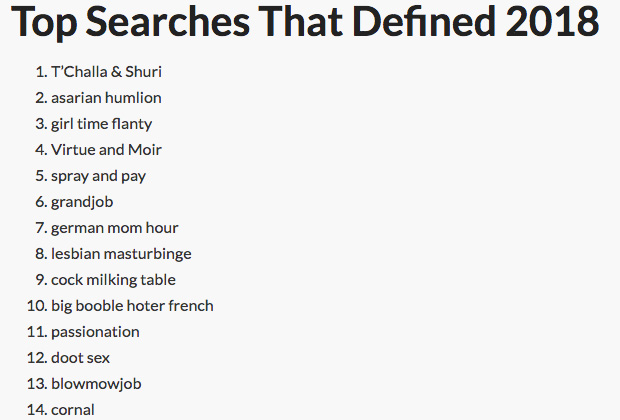620x420 pixels.
Task: Pick the 'spray and pay' entry
Action: click(x=99, y=176)
